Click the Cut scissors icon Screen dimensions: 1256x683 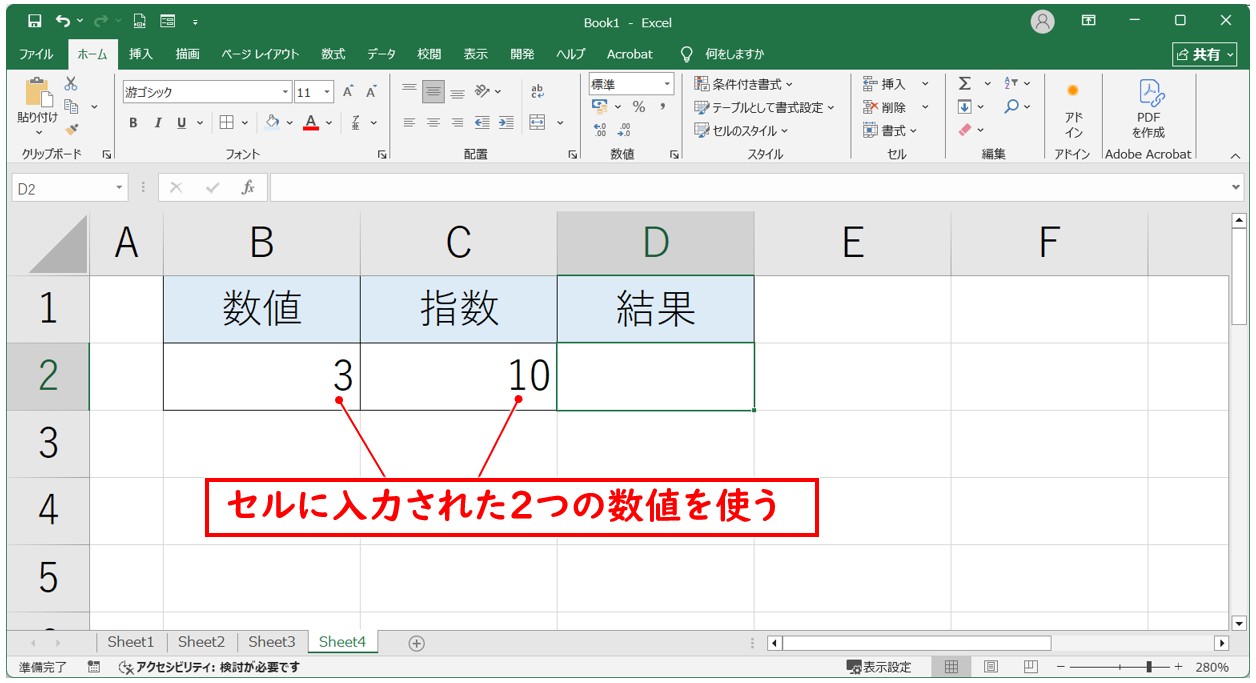(71, 84)
